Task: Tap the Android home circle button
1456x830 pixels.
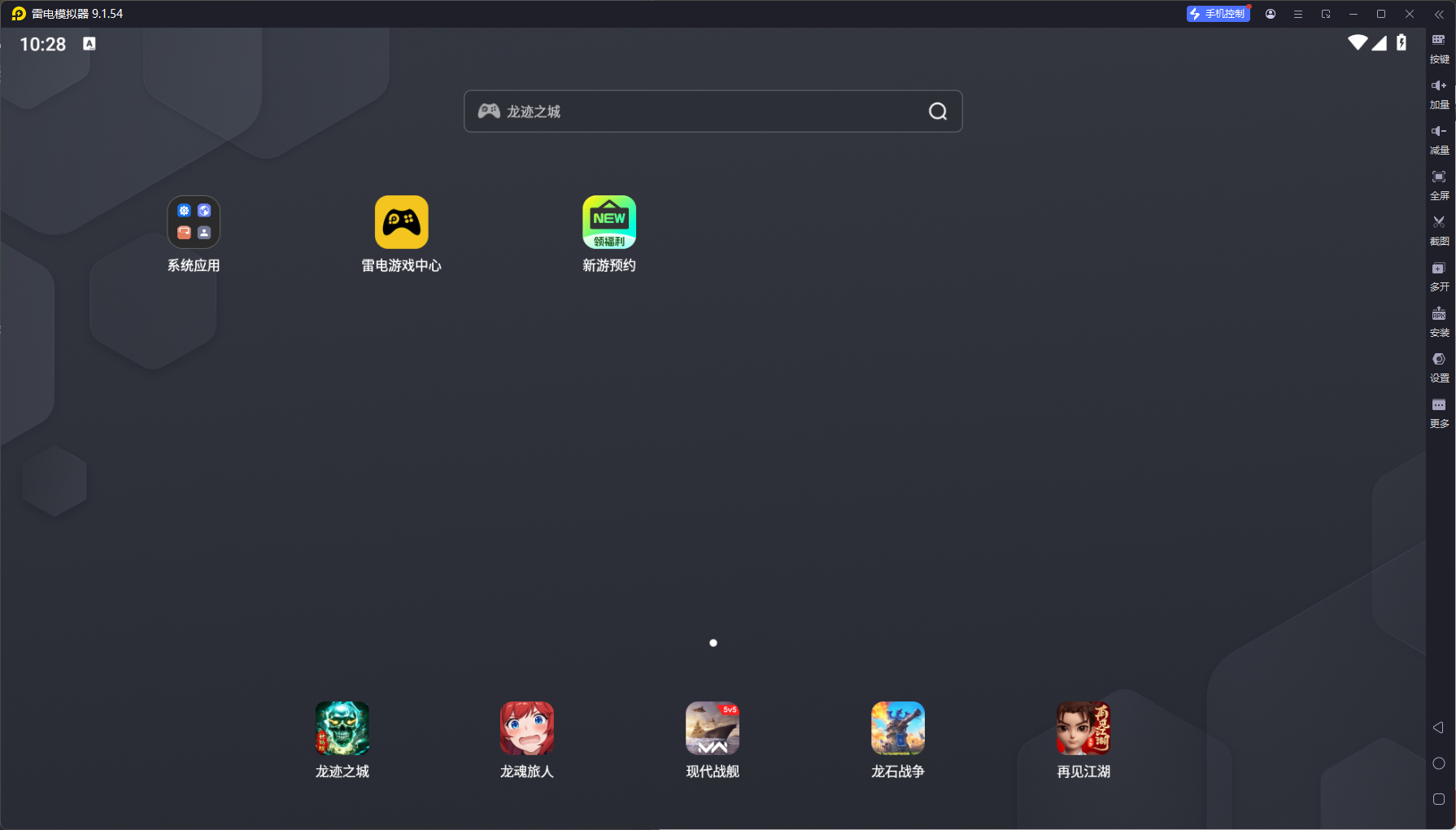Action: (1438, 763)
